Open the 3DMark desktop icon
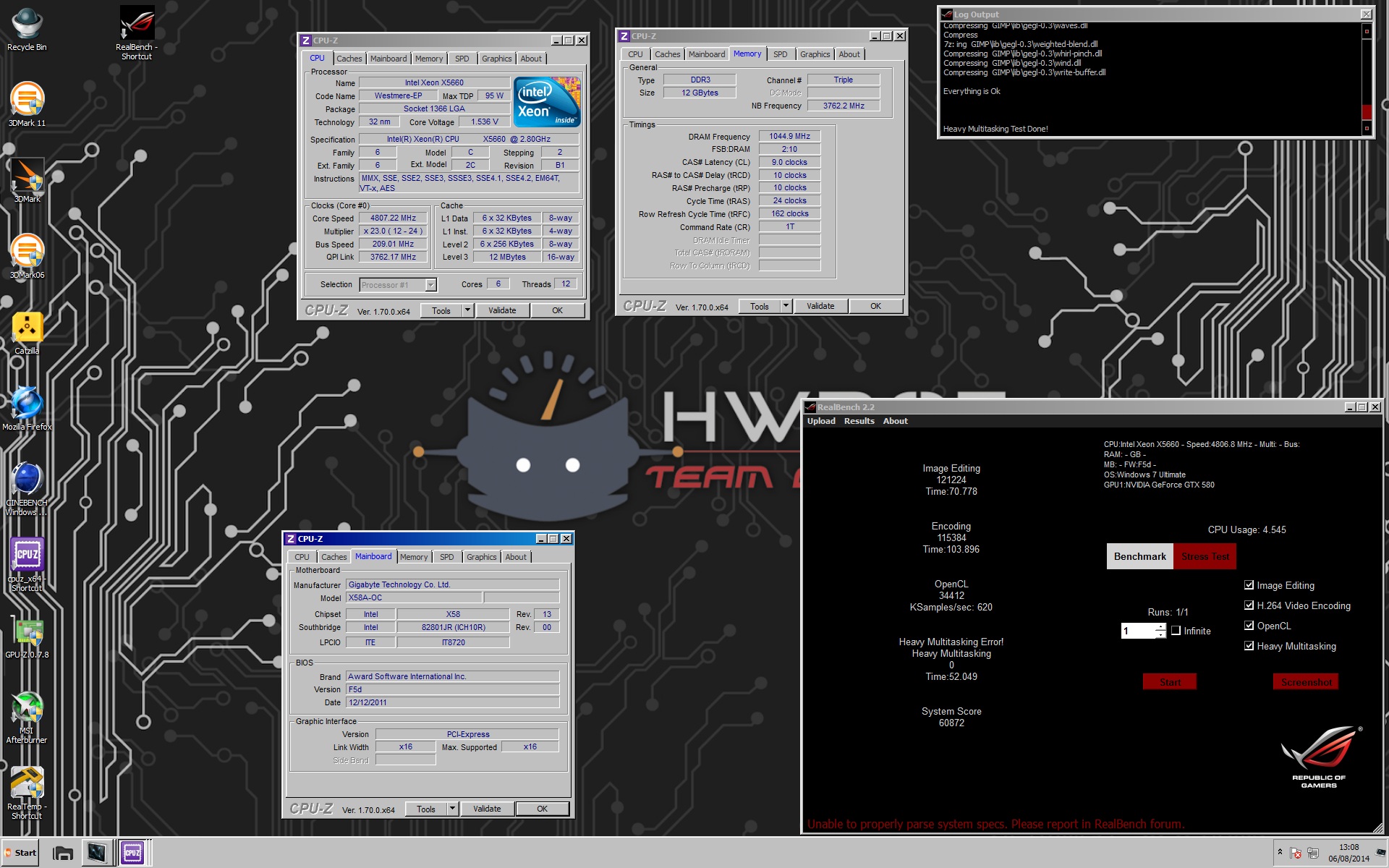 pyautogui.click(x=27, y=181)
